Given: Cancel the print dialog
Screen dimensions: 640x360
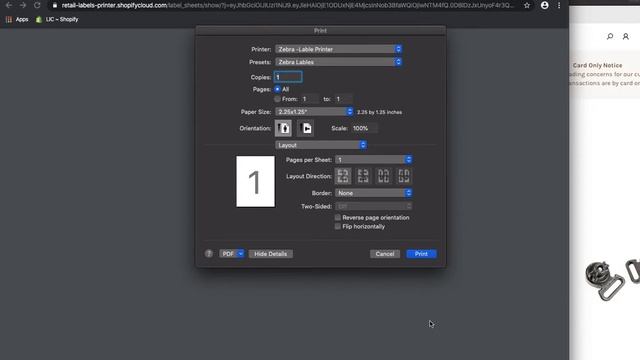Looking at the screenshot, I should click(385, 253).
